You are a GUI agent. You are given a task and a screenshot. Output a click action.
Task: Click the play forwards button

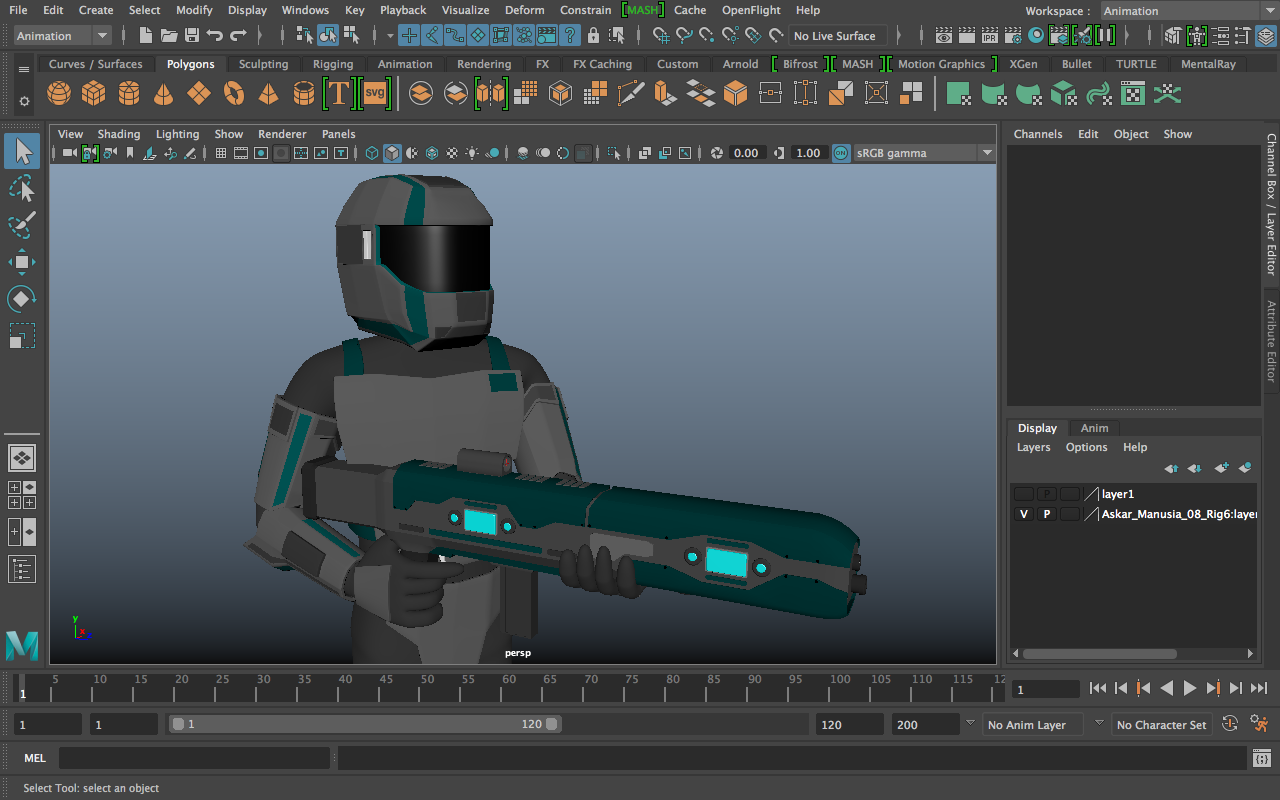1190,688
